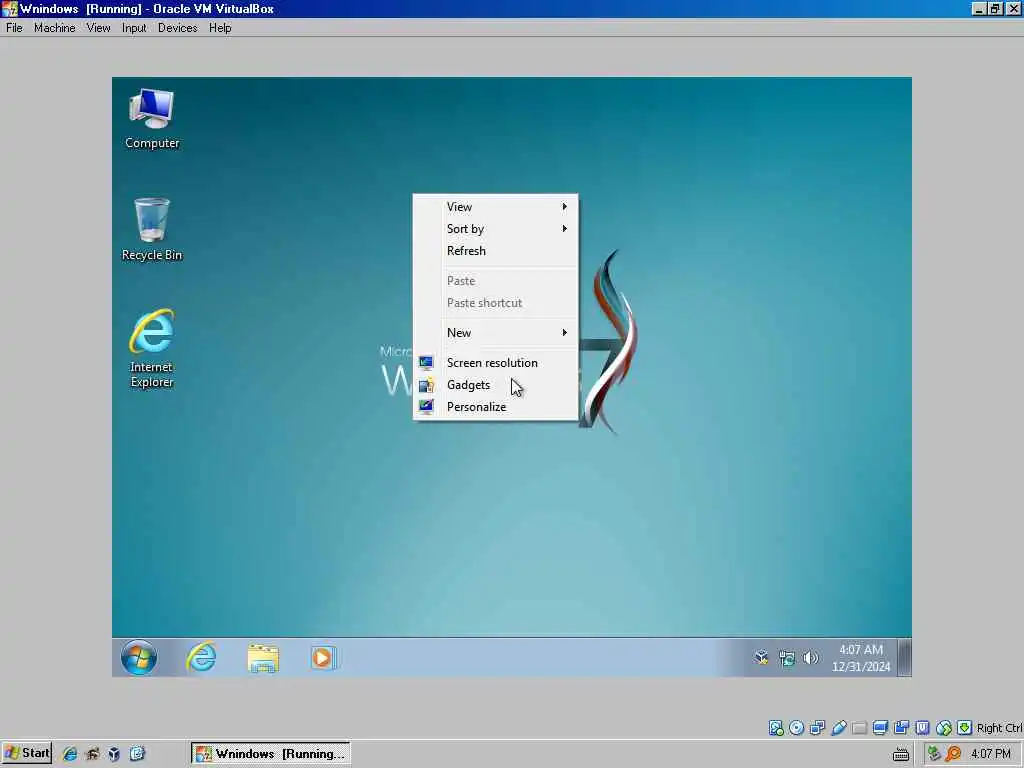This screenshot has width=1024, height=768.
Task: Expand the New submenu arrow
Action: 565,332
